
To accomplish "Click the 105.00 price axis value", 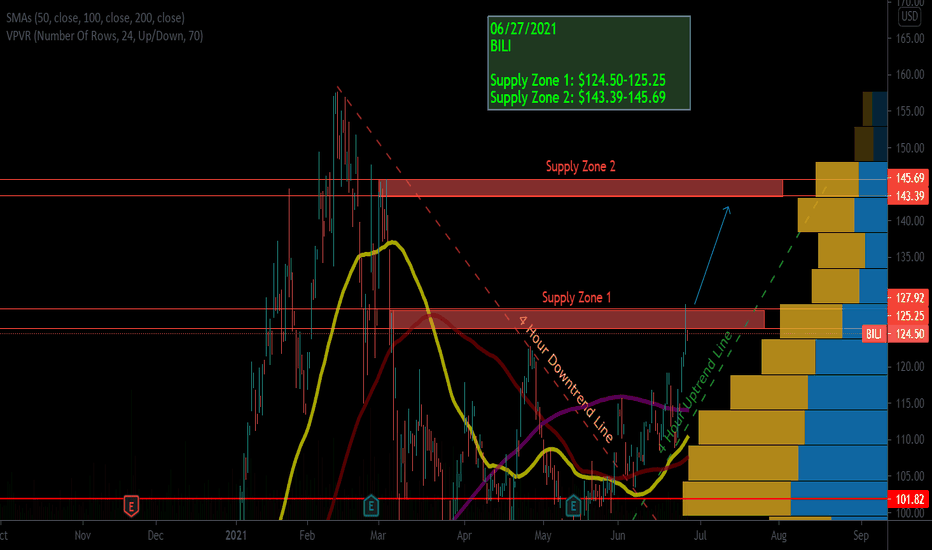I will [x=910, y=476].
